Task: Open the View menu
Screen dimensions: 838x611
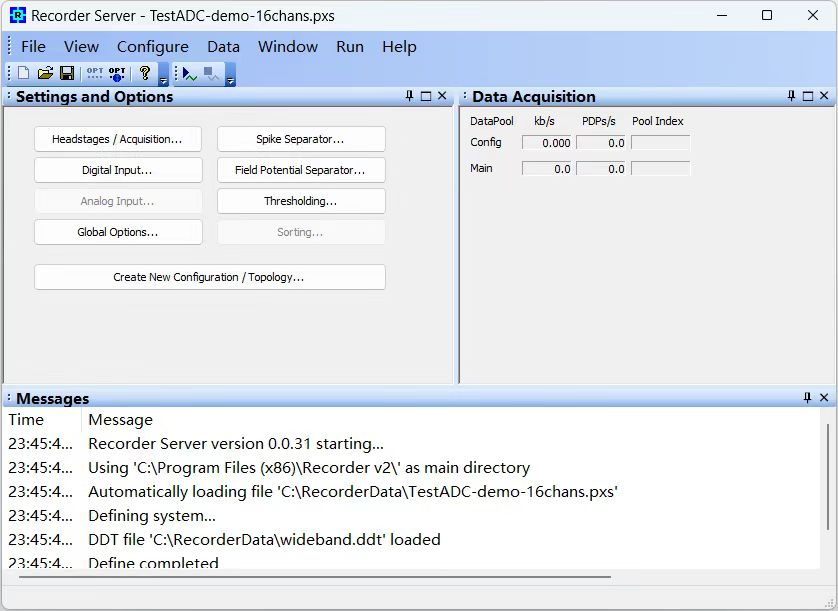Action: pos(81,47)
